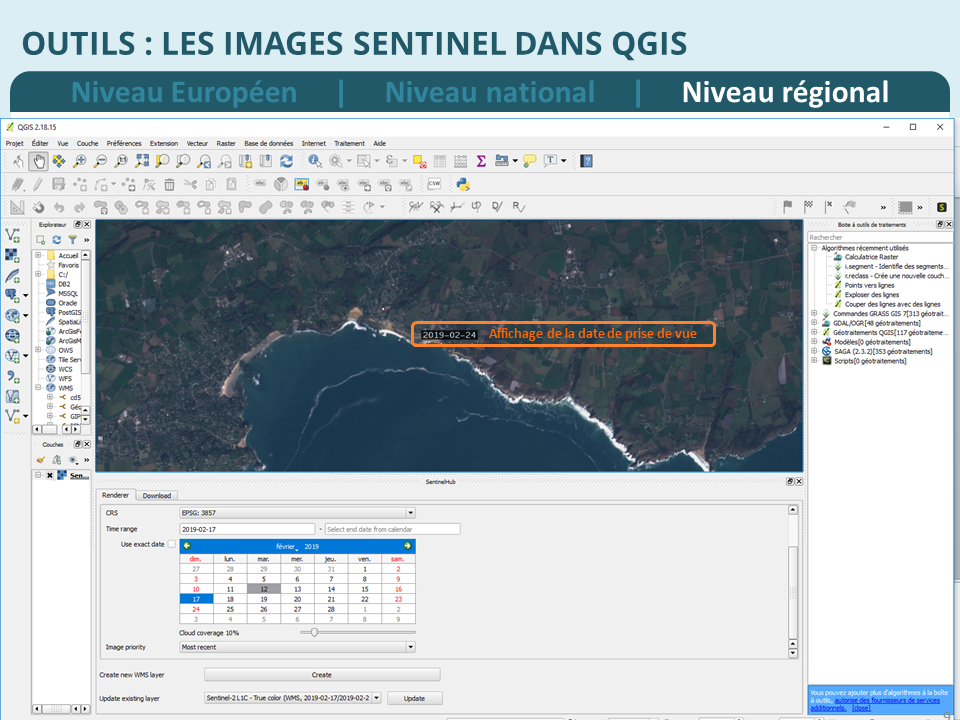Open the Raster menu
Screen dimensions: 960x720
226,143
